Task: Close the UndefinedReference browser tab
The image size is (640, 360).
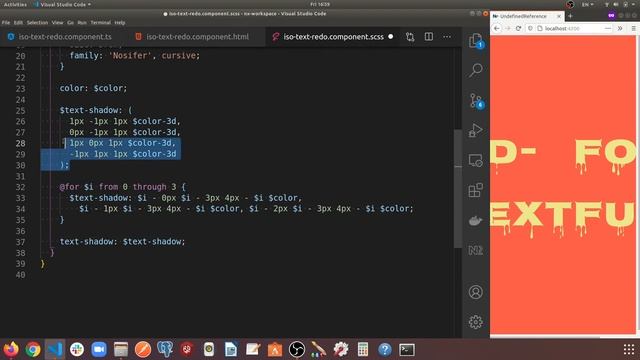Action: click(559, 16)
